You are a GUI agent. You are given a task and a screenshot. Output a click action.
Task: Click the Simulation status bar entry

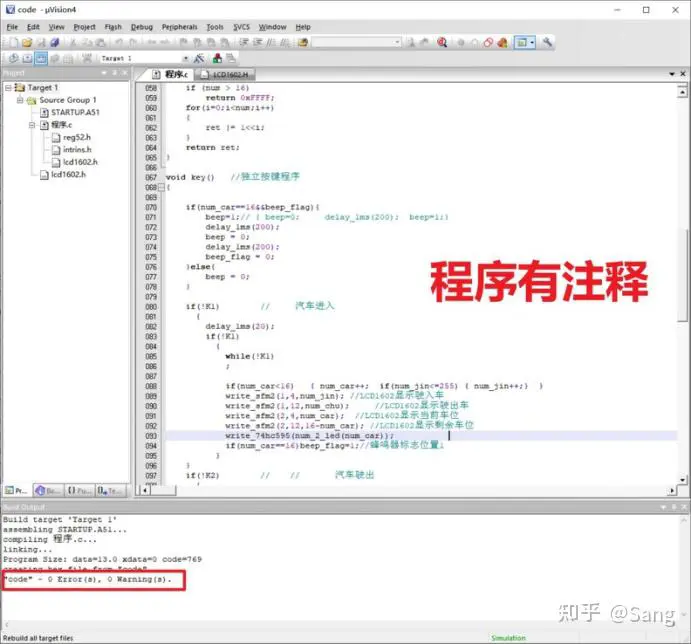509,638
